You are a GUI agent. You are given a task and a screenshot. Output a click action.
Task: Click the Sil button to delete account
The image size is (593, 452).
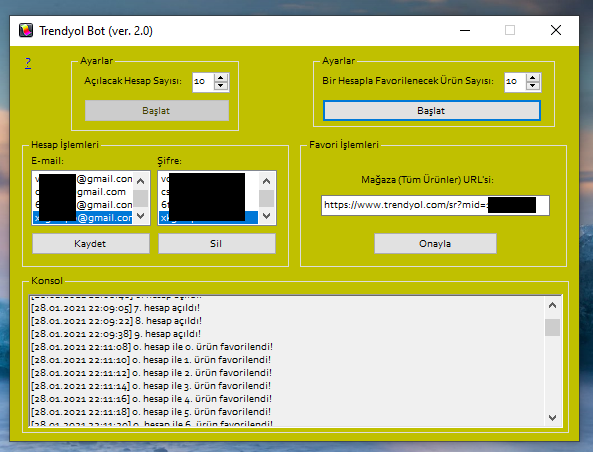tap(217, 244)
